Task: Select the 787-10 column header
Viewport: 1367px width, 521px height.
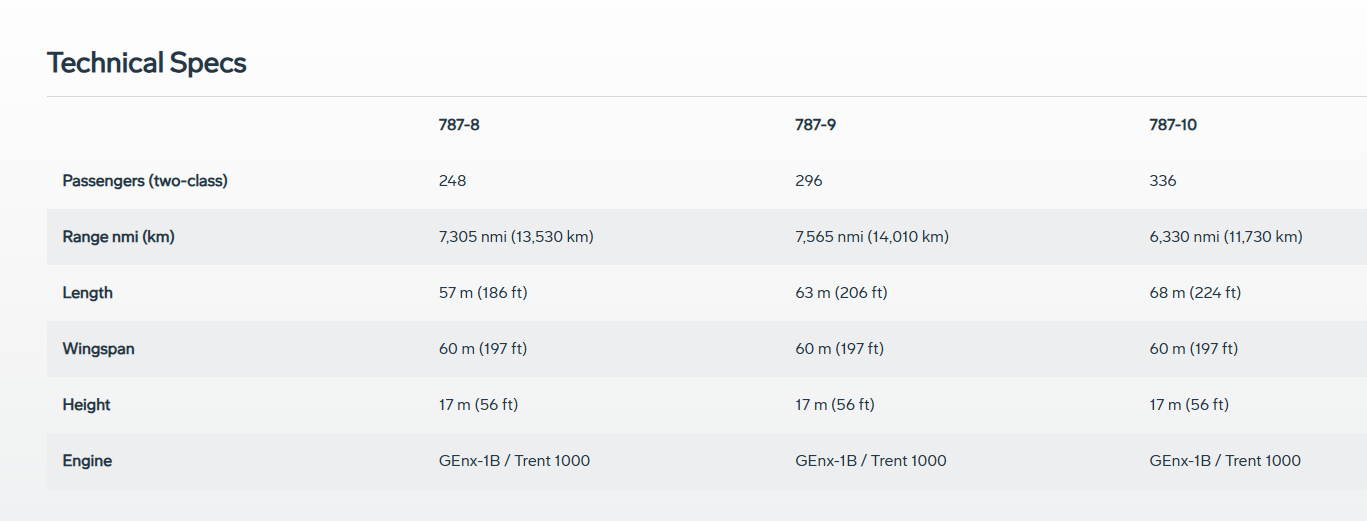Action: 1173,125
